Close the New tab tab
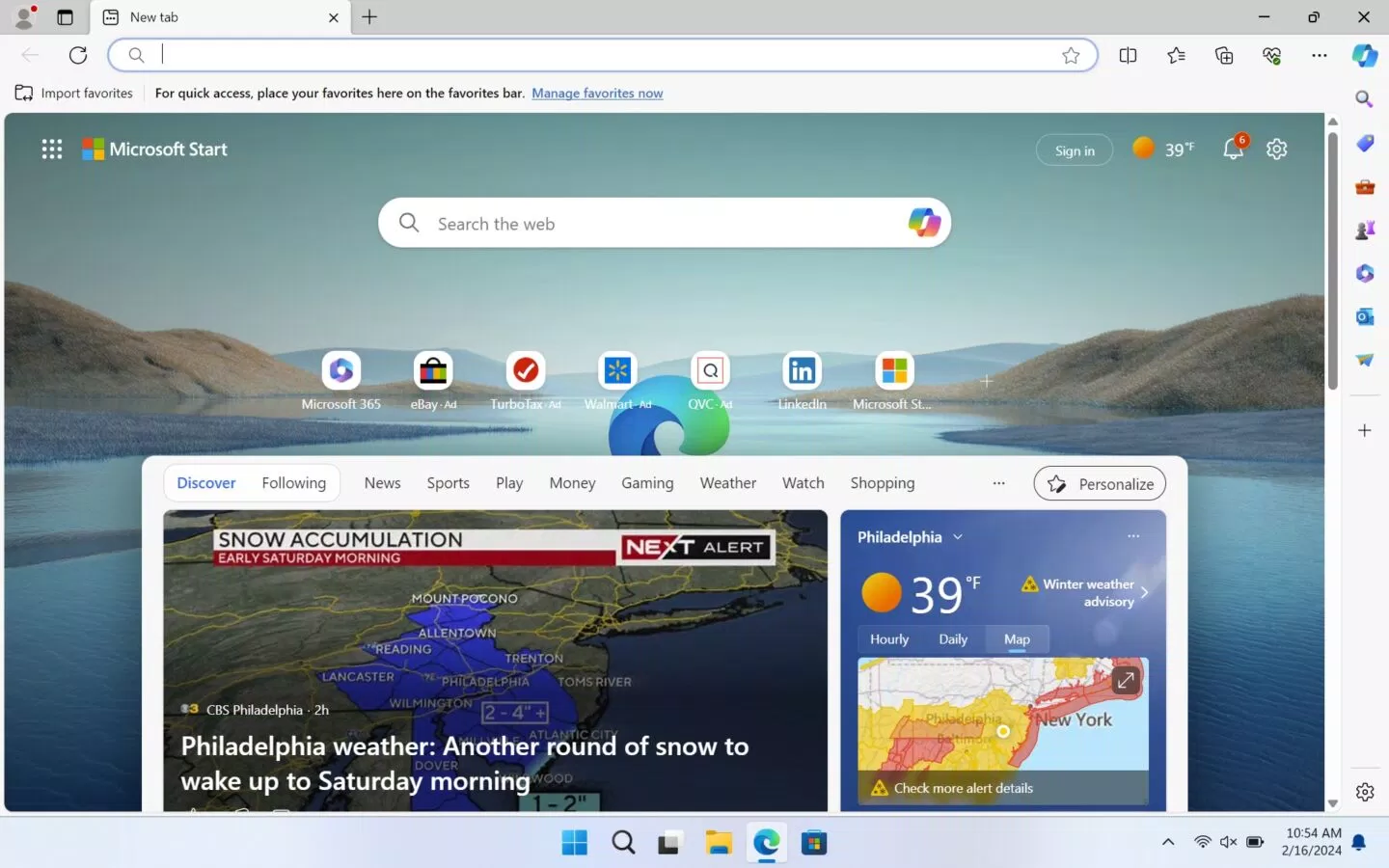This screenshot has width=1389, height=868. 334,17
